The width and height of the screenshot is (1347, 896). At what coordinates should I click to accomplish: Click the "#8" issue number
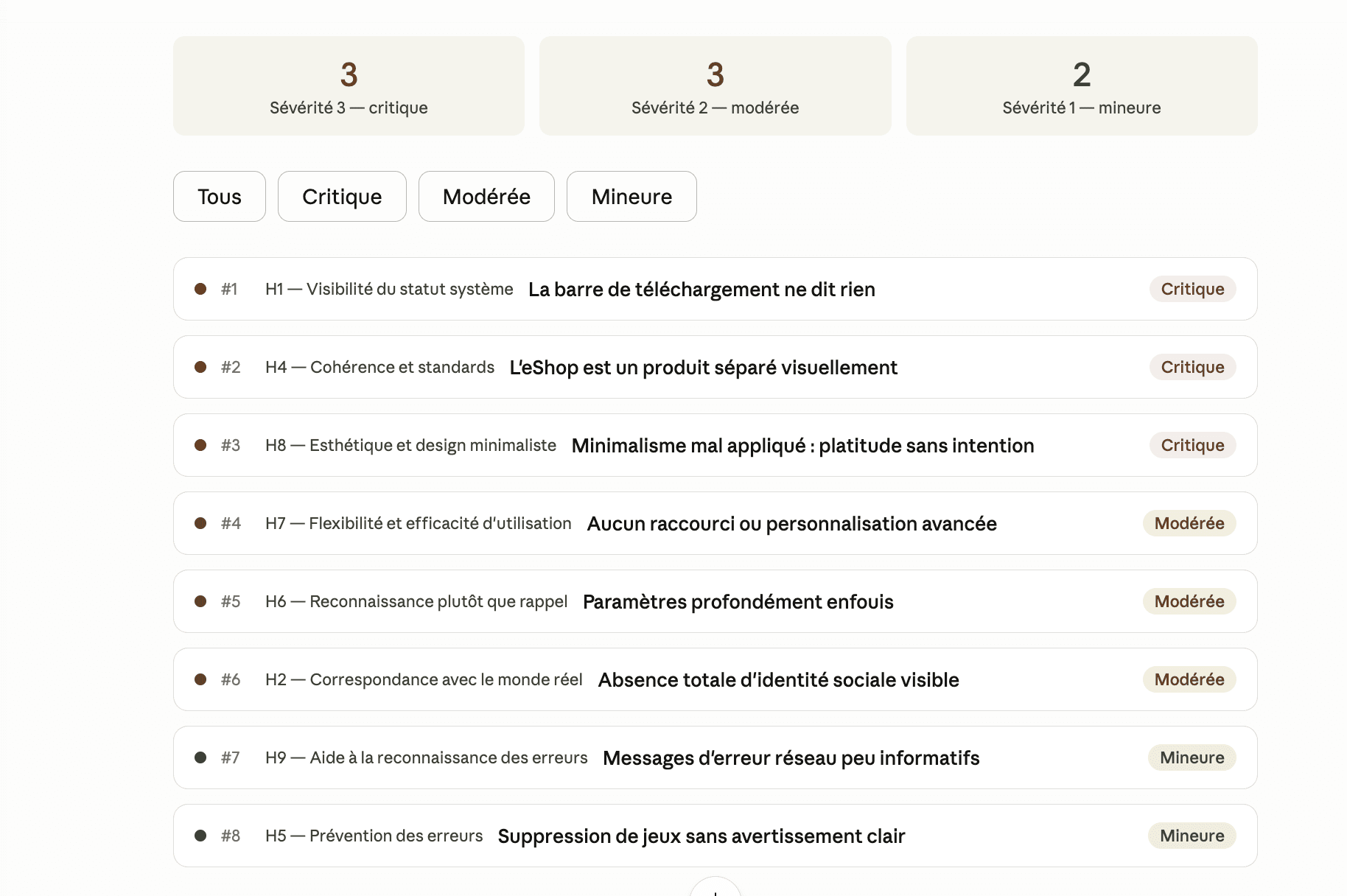231,836
